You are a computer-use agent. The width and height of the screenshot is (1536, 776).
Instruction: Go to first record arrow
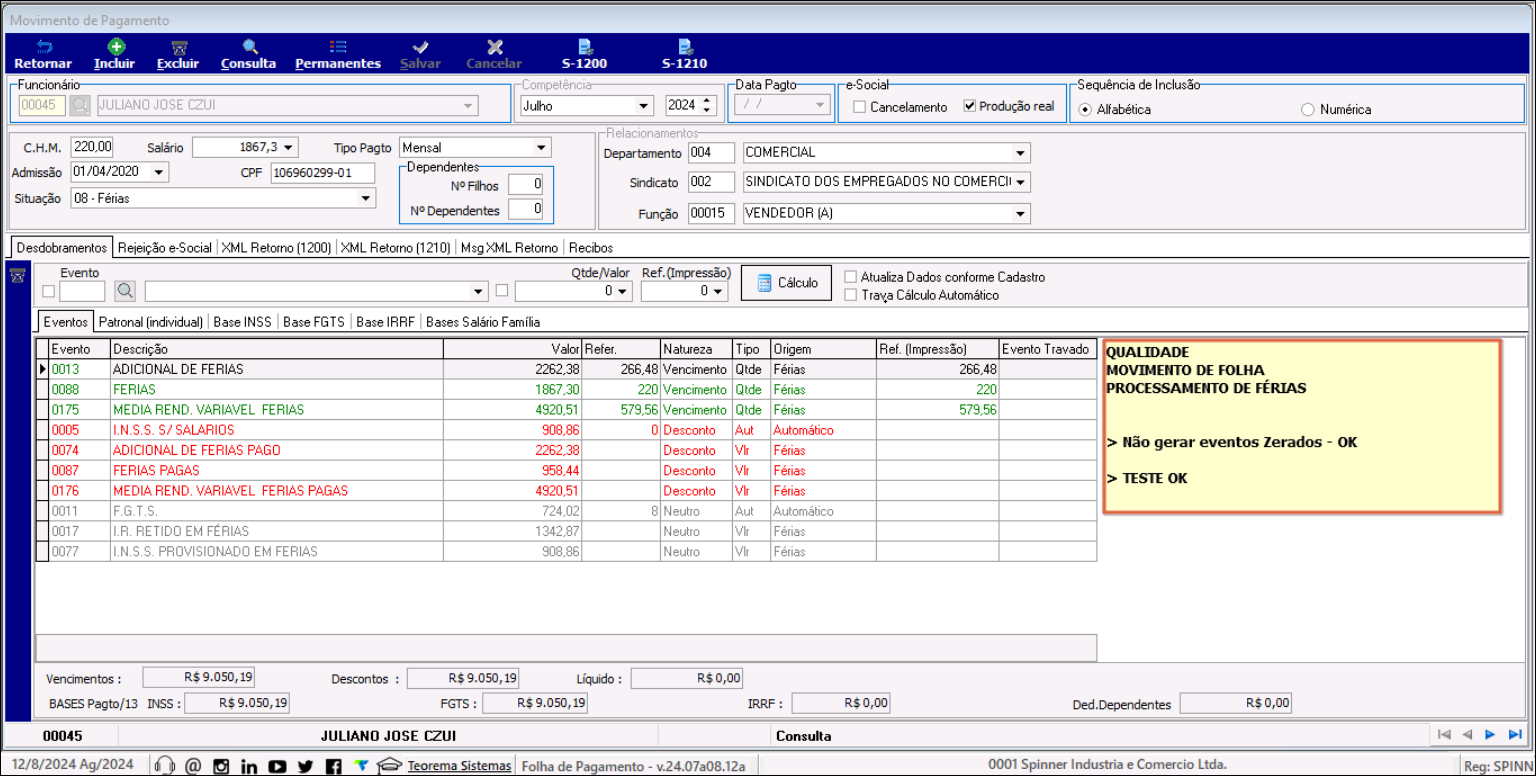[x=1444, y=735]
